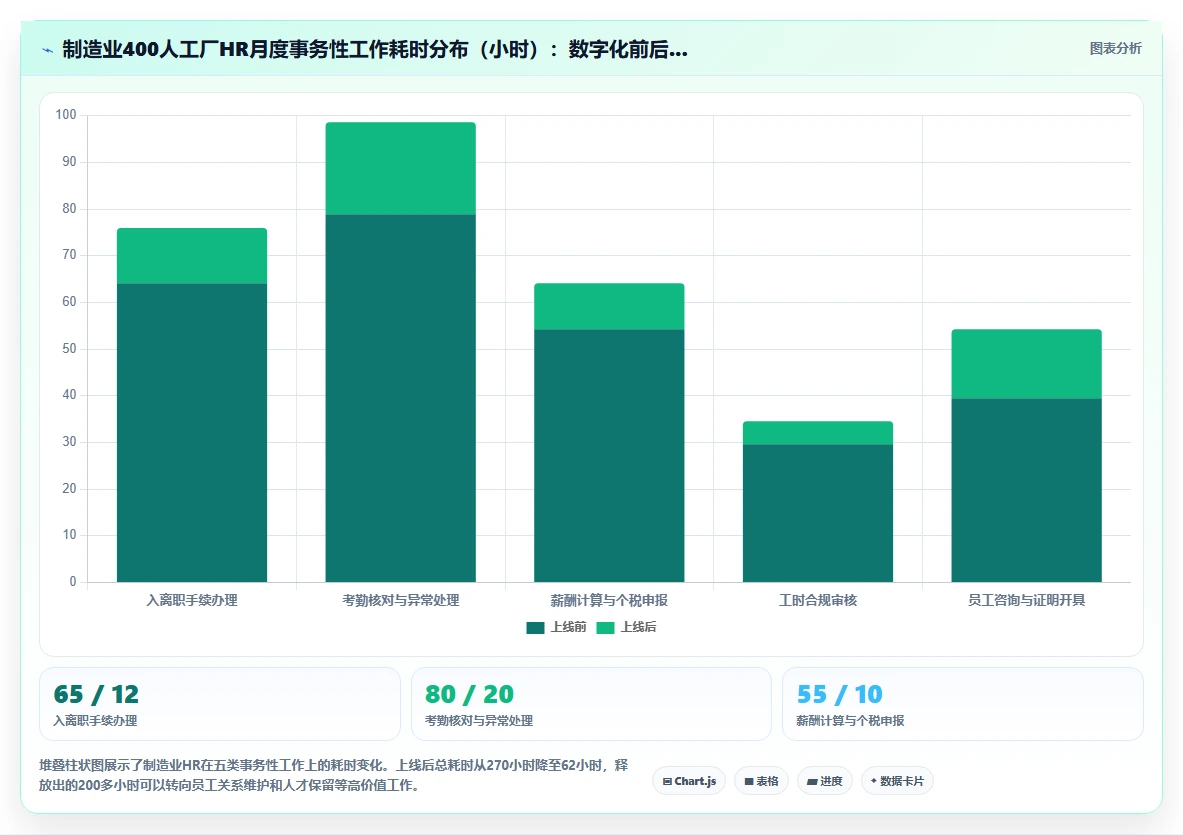The height and width of the screenshot is (835, 1183).
Task: Select the 表格 tag
Action: point(761,781)
